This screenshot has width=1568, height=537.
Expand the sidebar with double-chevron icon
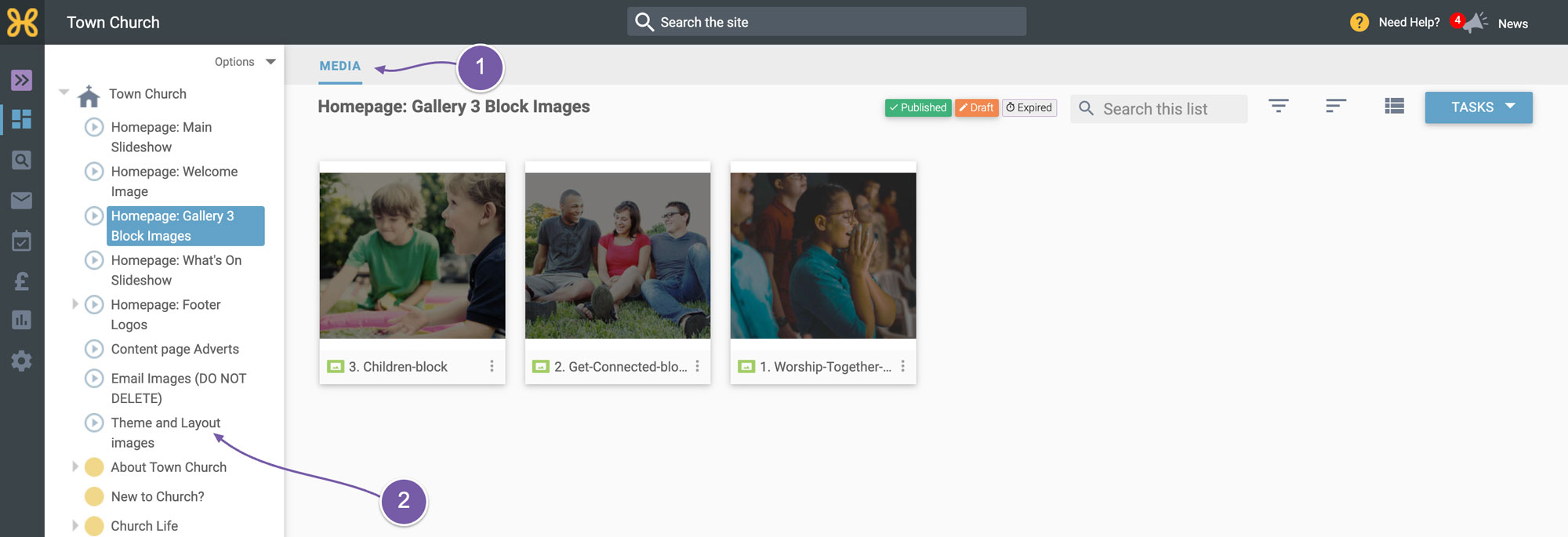pos(22,80)
